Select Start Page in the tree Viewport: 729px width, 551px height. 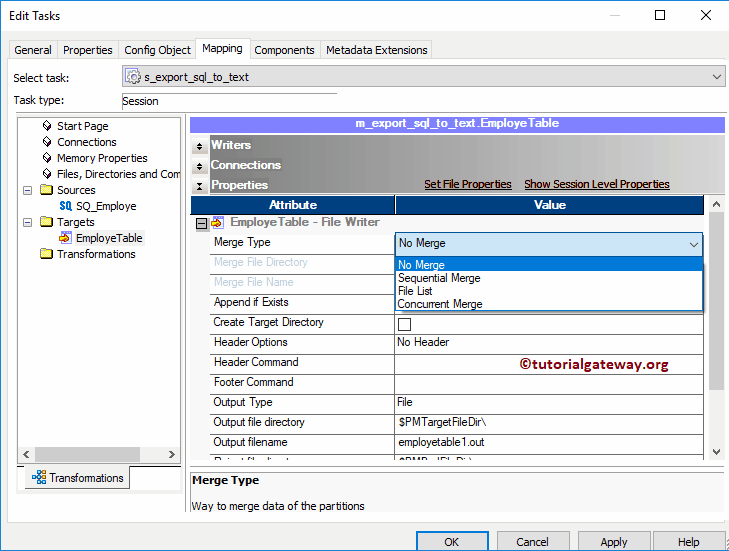coord(82,126)
